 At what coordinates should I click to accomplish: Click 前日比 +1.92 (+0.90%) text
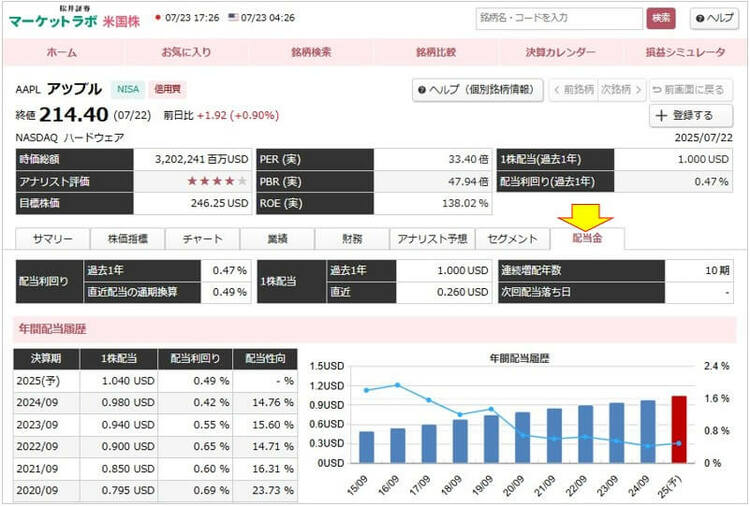click(x=221, y=115)
